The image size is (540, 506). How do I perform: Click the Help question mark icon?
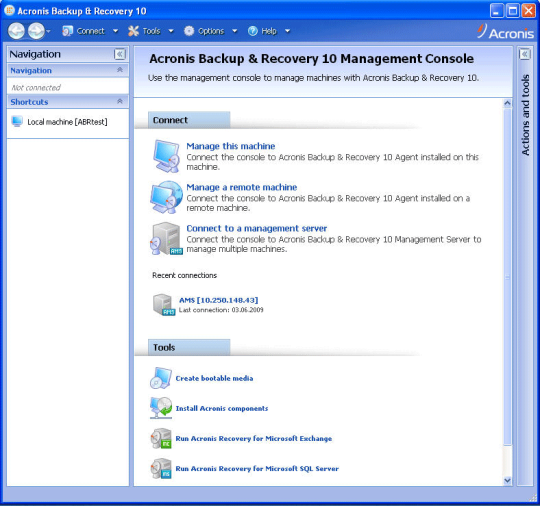(x=252, y=31)
